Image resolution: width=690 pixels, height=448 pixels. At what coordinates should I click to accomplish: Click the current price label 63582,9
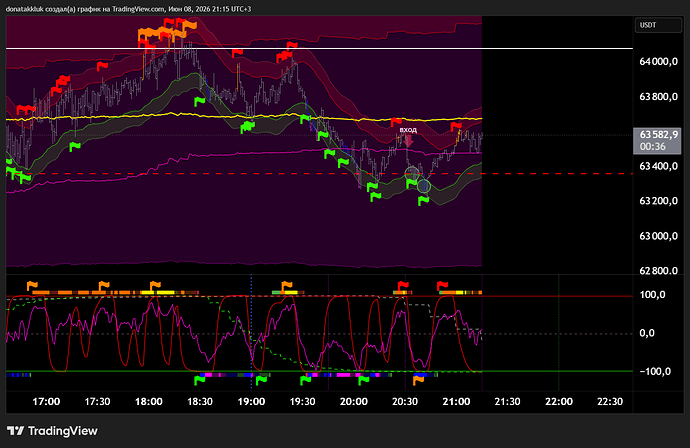click(x=658, y=135)
